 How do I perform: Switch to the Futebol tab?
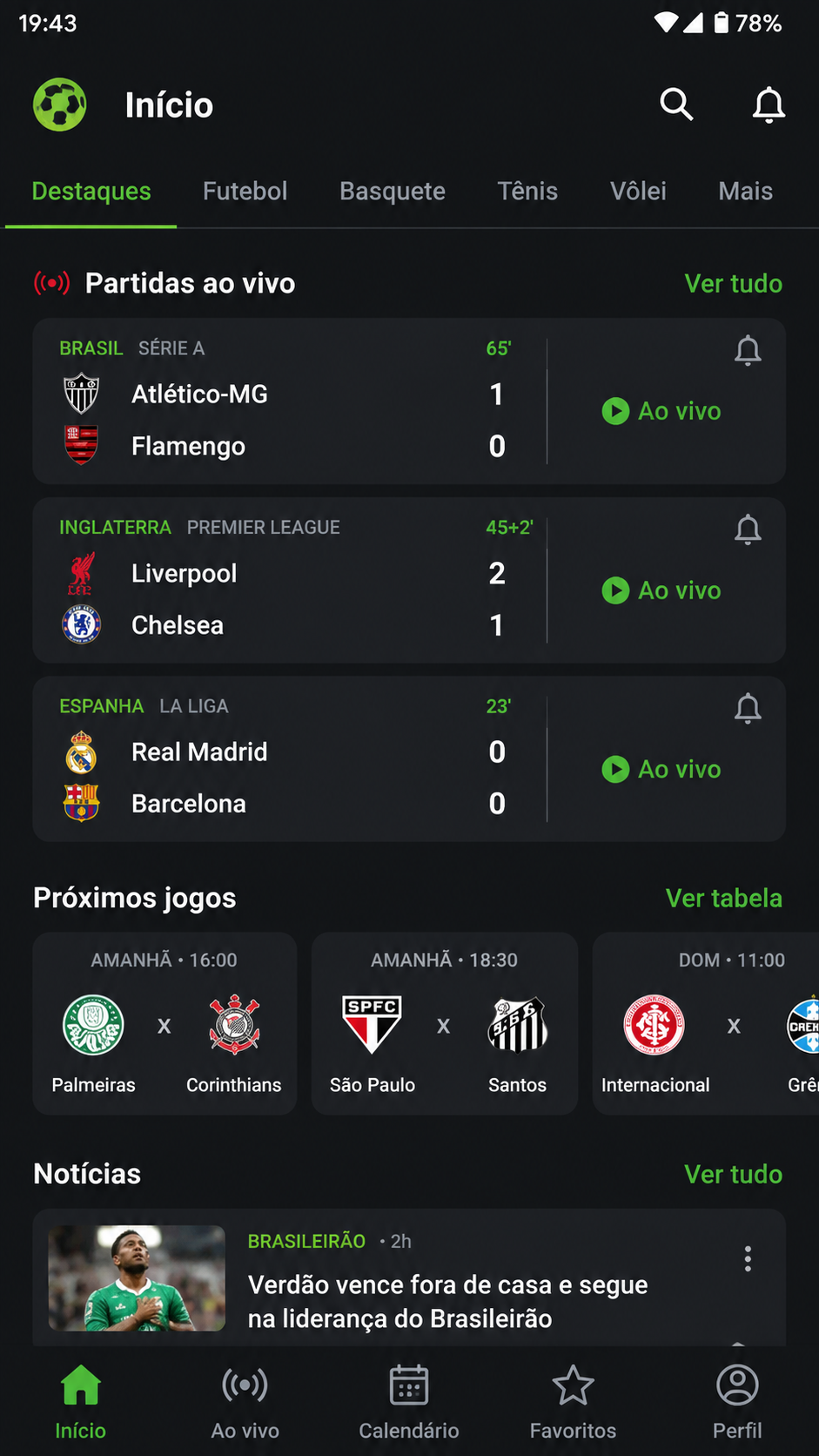pos(245,191)
